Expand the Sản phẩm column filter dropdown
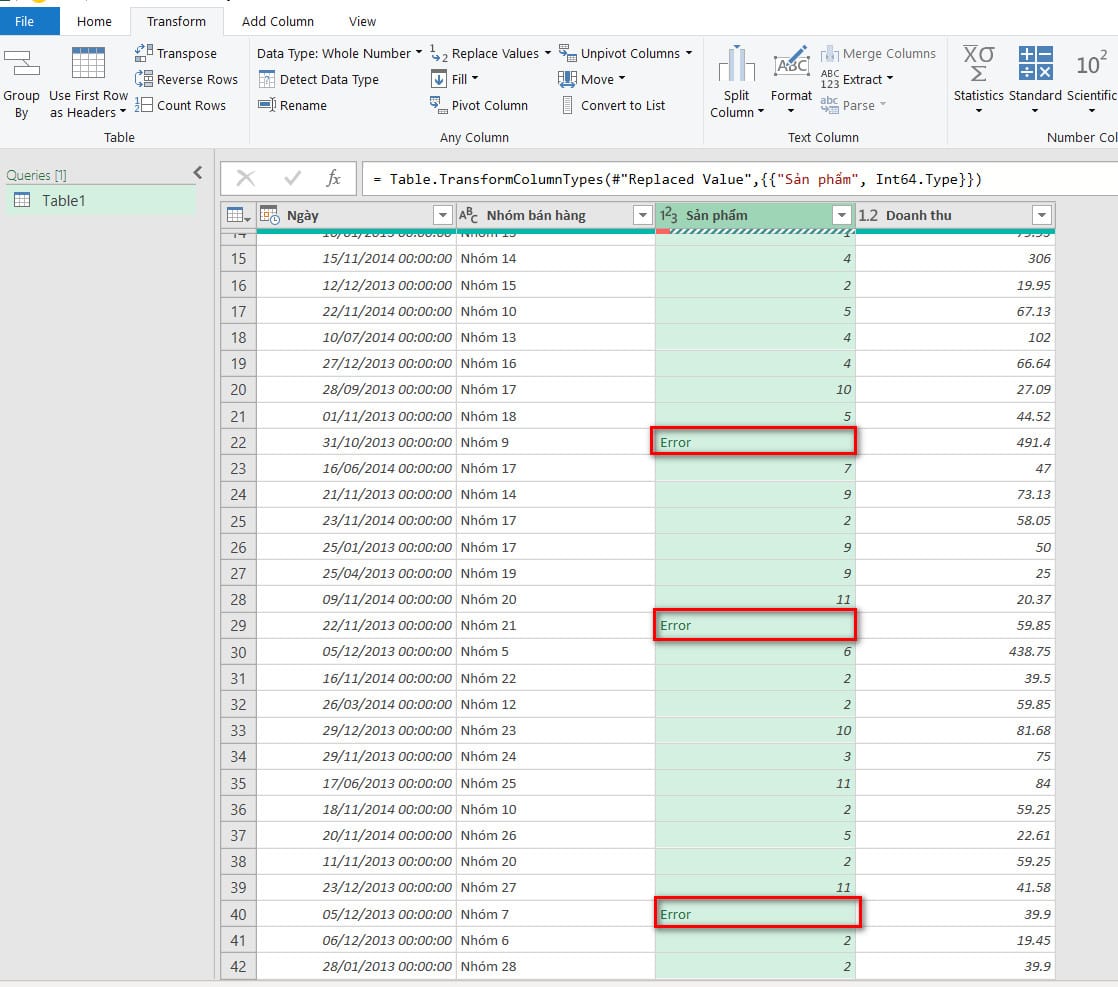This screenshot has width=1118, height=987. coord(842,215)
